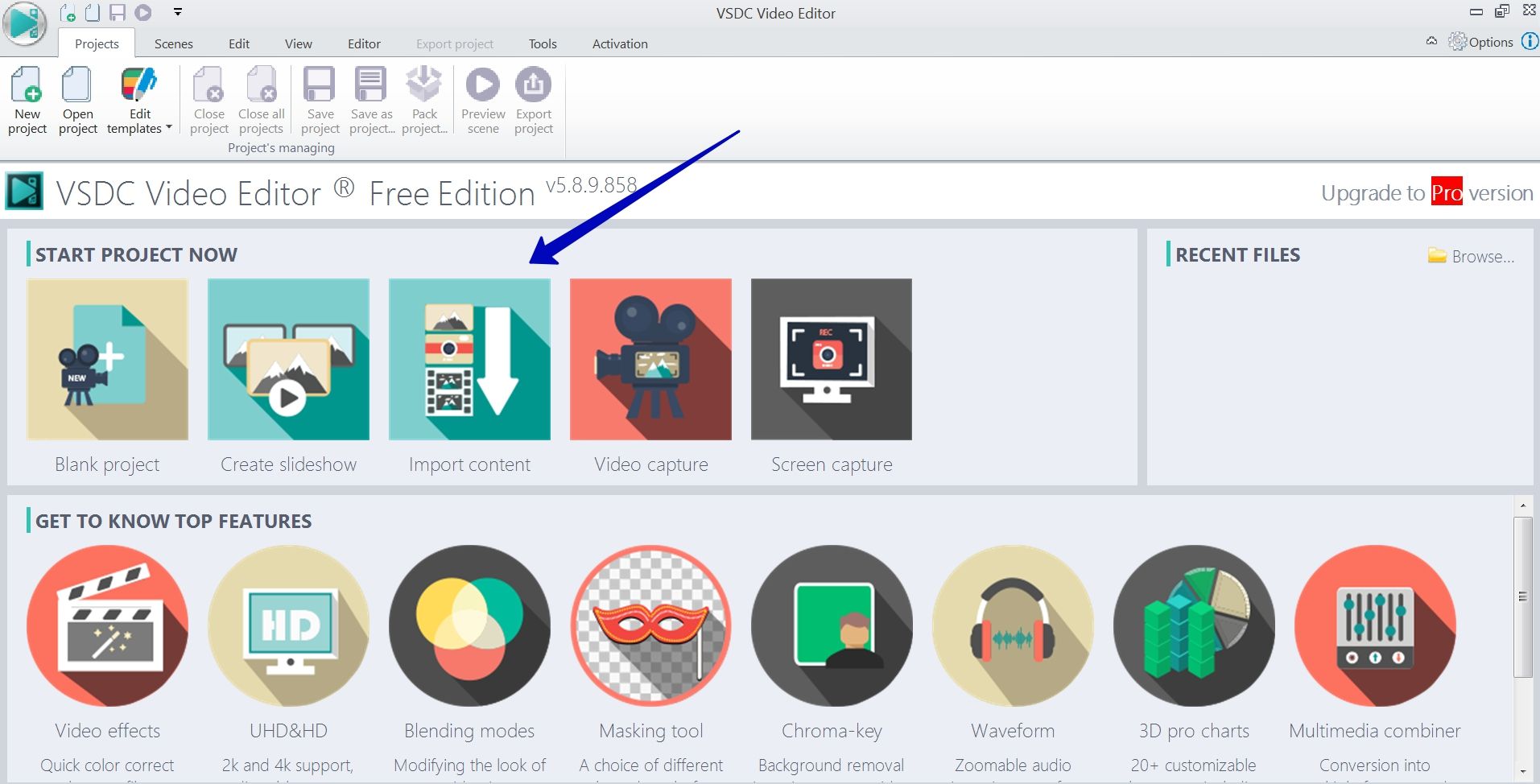Click the quick access preview play icon
This screenshot has width=1540, height=784.
click(x=143, y=13)
